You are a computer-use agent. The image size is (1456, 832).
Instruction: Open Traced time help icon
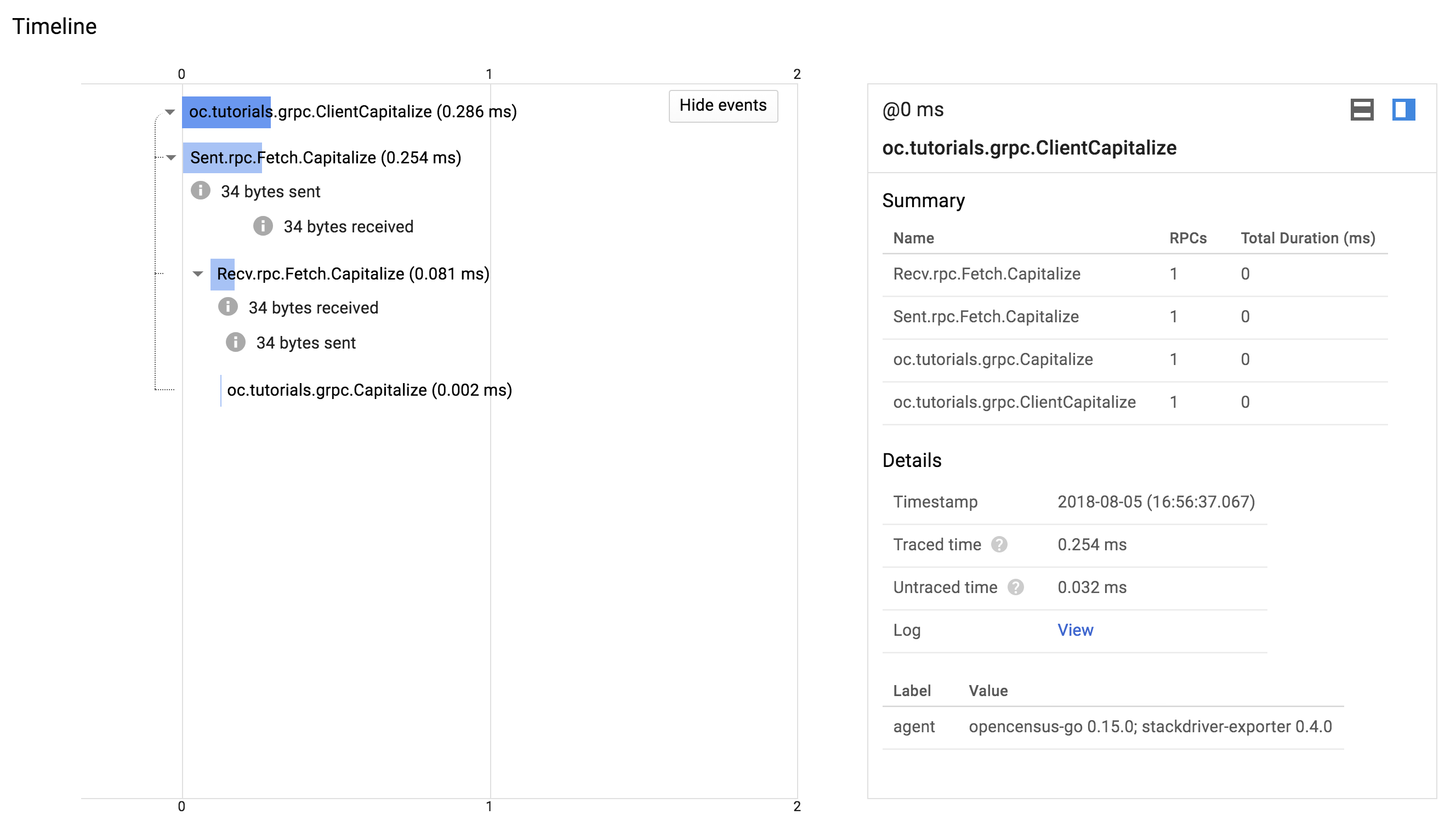tap(999, 545)
